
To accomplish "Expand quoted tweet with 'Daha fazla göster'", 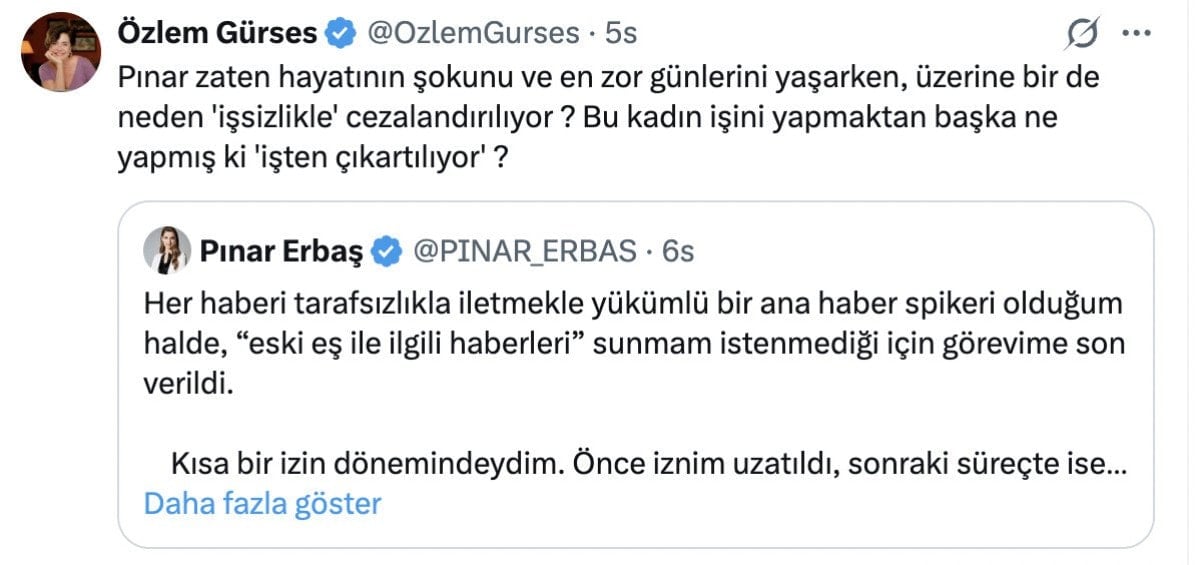I will click(x=263, y=502).
